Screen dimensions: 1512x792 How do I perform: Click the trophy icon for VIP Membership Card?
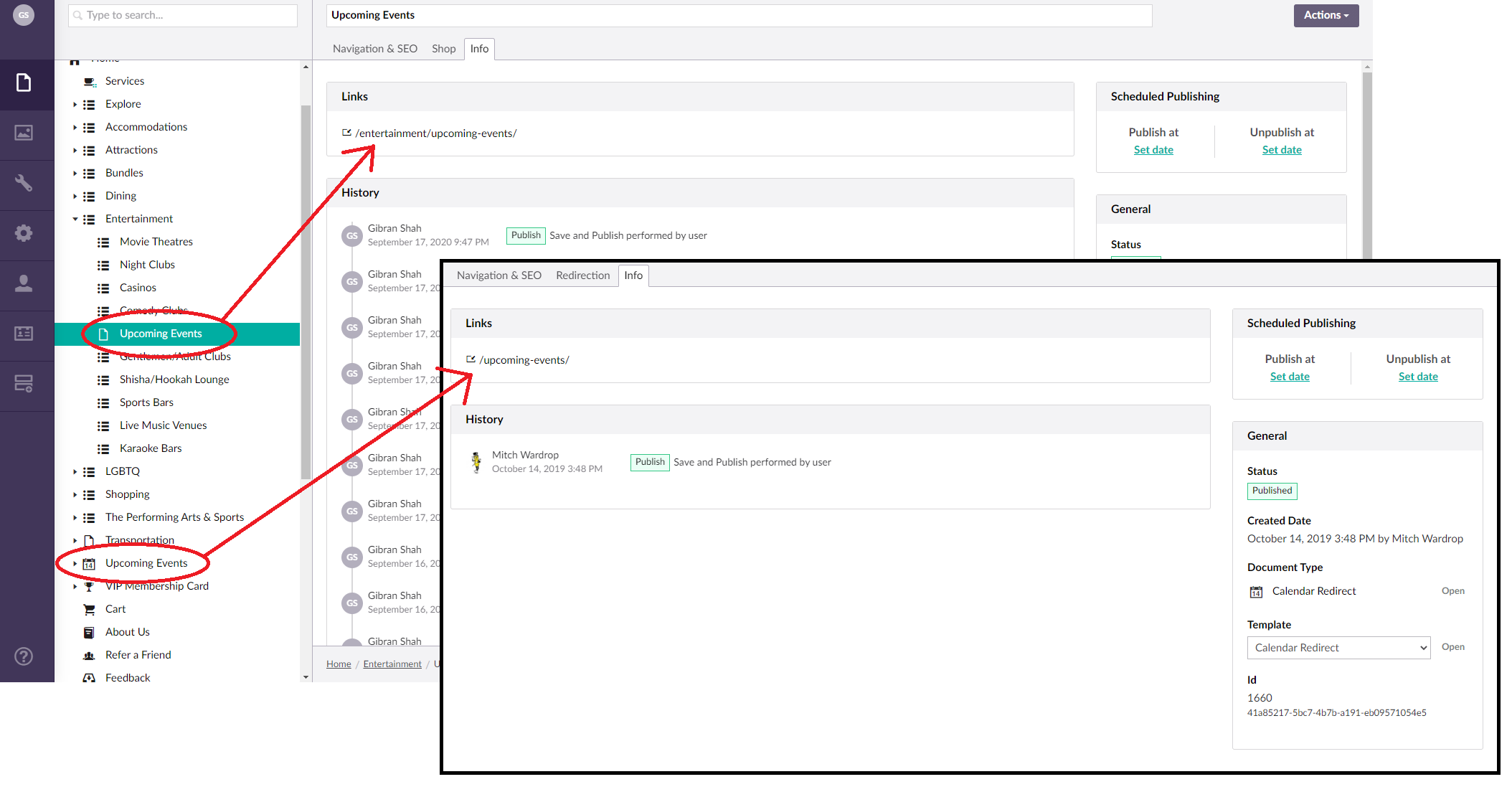click(89, 587)
